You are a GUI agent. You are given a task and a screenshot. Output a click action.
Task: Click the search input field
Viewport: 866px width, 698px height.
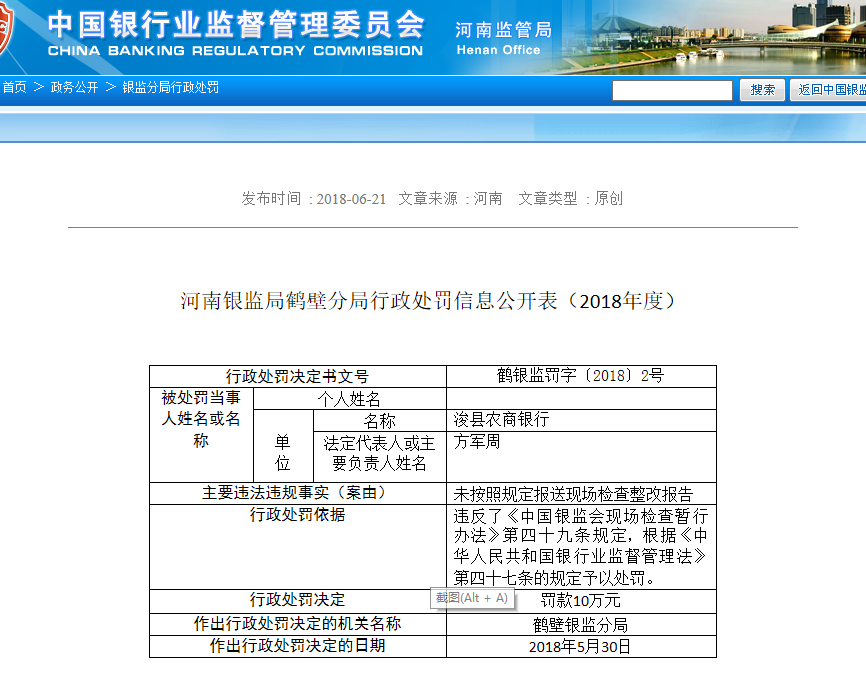(x=672, y=90)
